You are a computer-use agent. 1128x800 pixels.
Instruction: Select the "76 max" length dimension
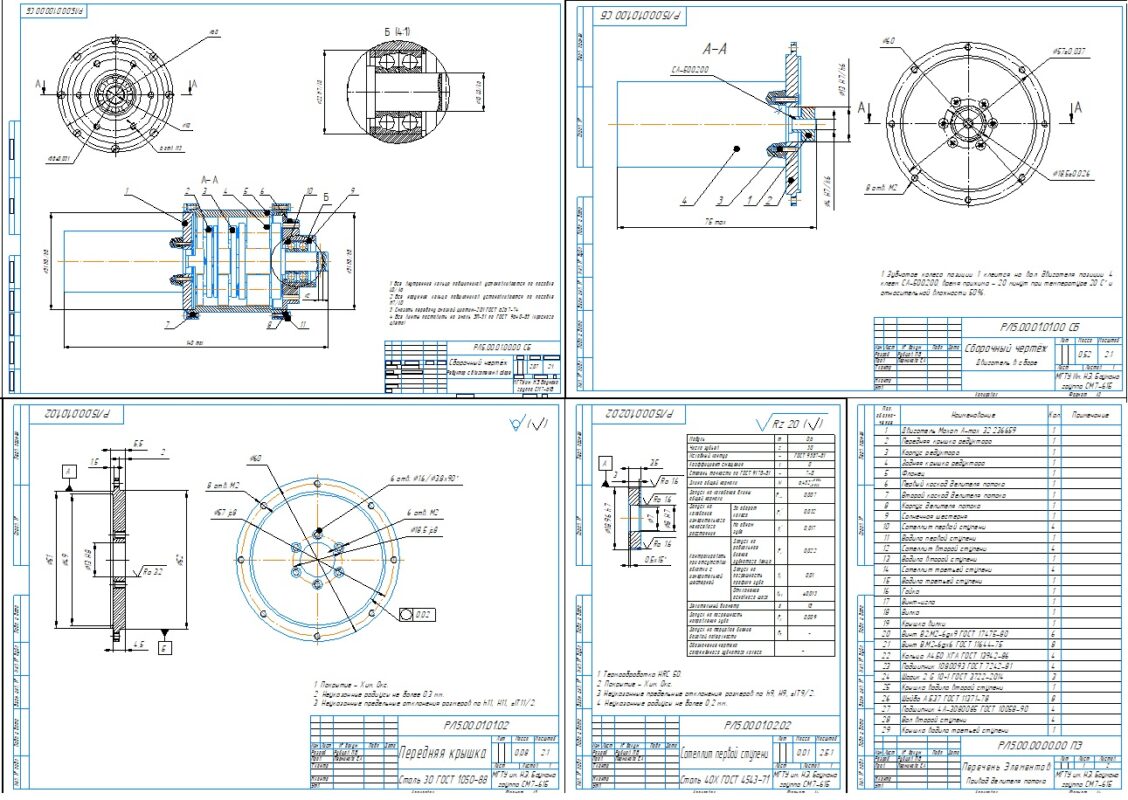[715, 223]
